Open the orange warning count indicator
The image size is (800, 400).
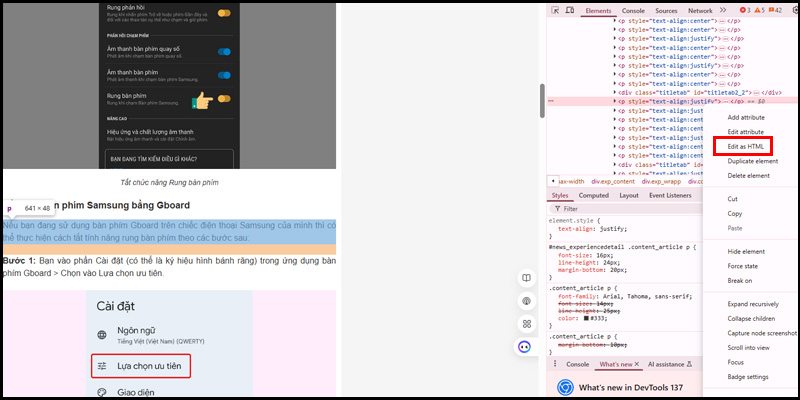coord(760,10)
